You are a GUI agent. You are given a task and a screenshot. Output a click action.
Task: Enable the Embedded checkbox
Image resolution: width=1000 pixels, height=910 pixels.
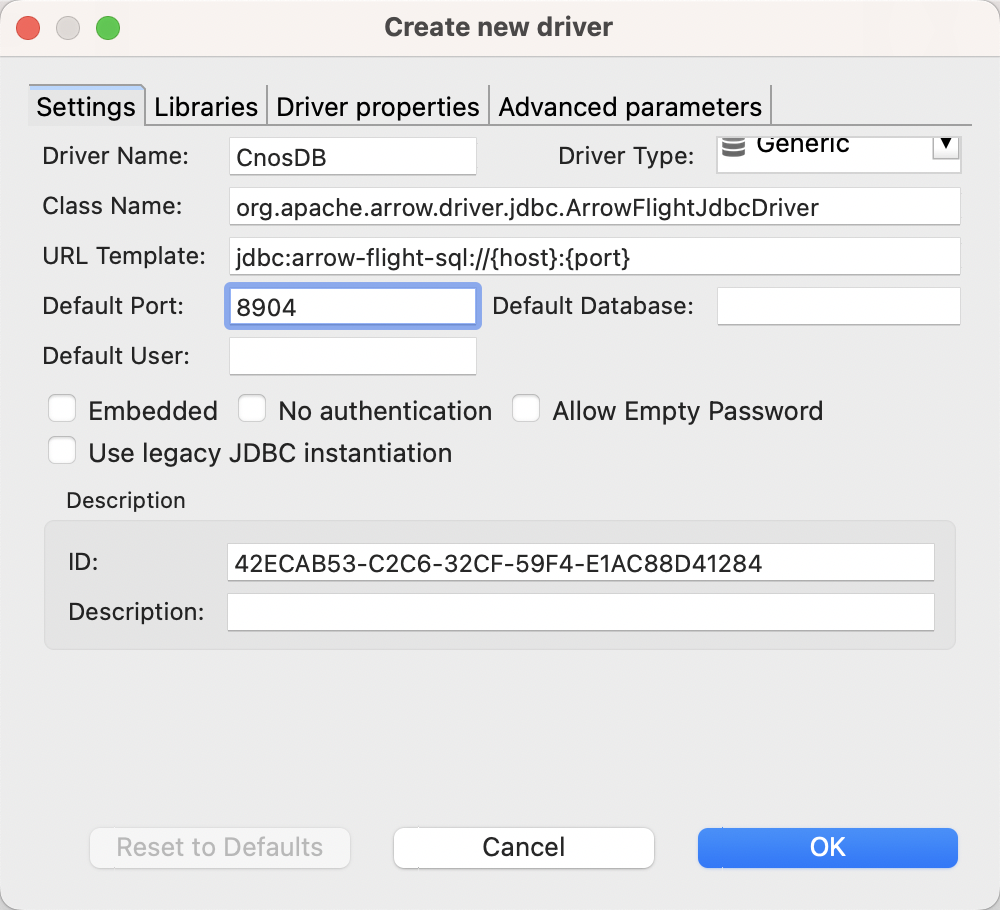pyautogui.click(x=63, y=410)
